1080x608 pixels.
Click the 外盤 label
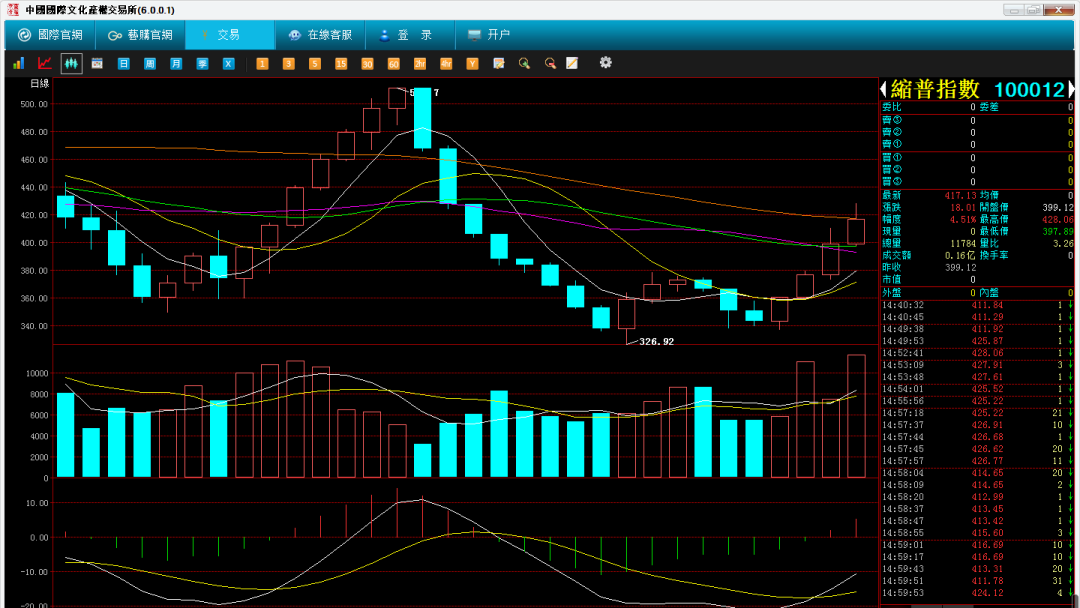(892, 293)
